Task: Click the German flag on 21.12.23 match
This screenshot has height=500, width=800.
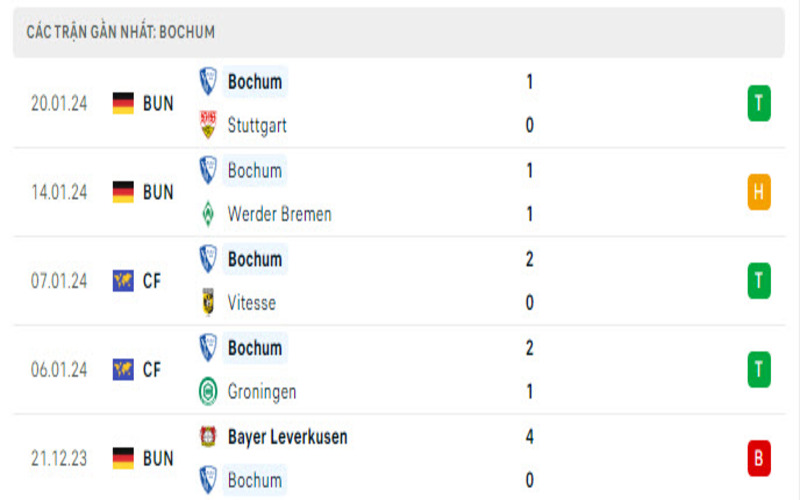Action: point(123,459)
